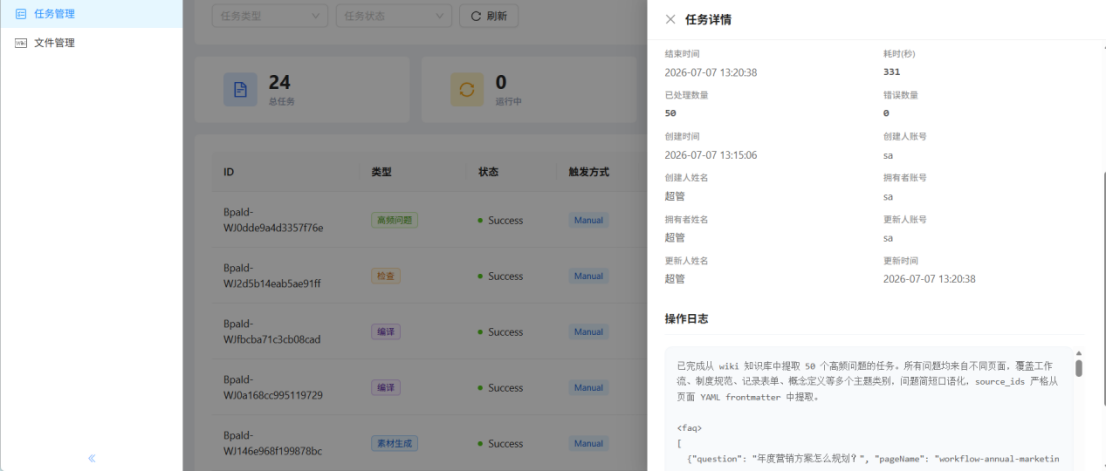The height and width of the screenshot is (472, 1106).
Task: Open the 任务状态 dropdown
Action: 394,16
